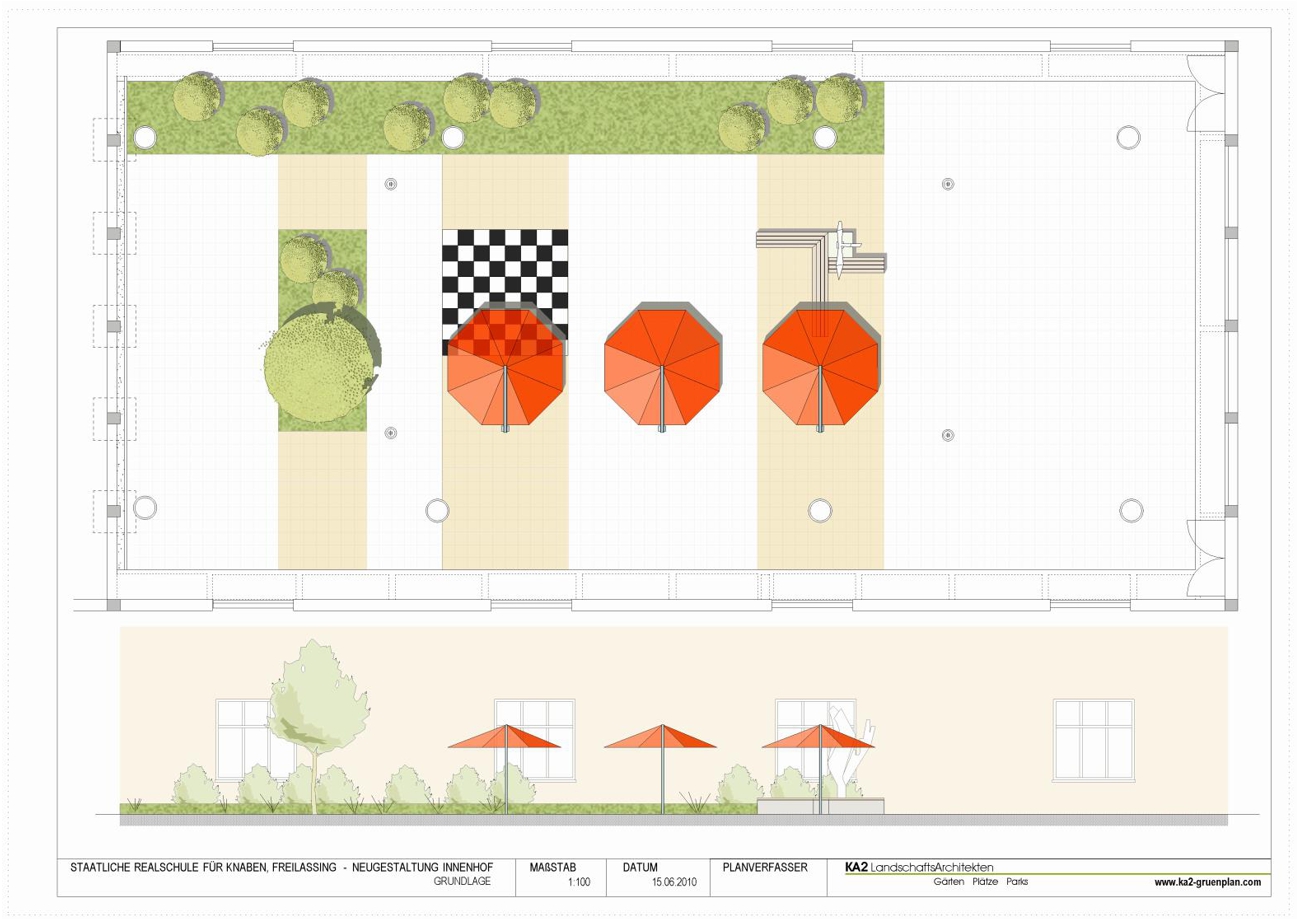This screenshot has height=919, width=1300.
Task: Click the GRUNDLAGE text in title block
Action: pyautogui.click(x=462, y=883)
